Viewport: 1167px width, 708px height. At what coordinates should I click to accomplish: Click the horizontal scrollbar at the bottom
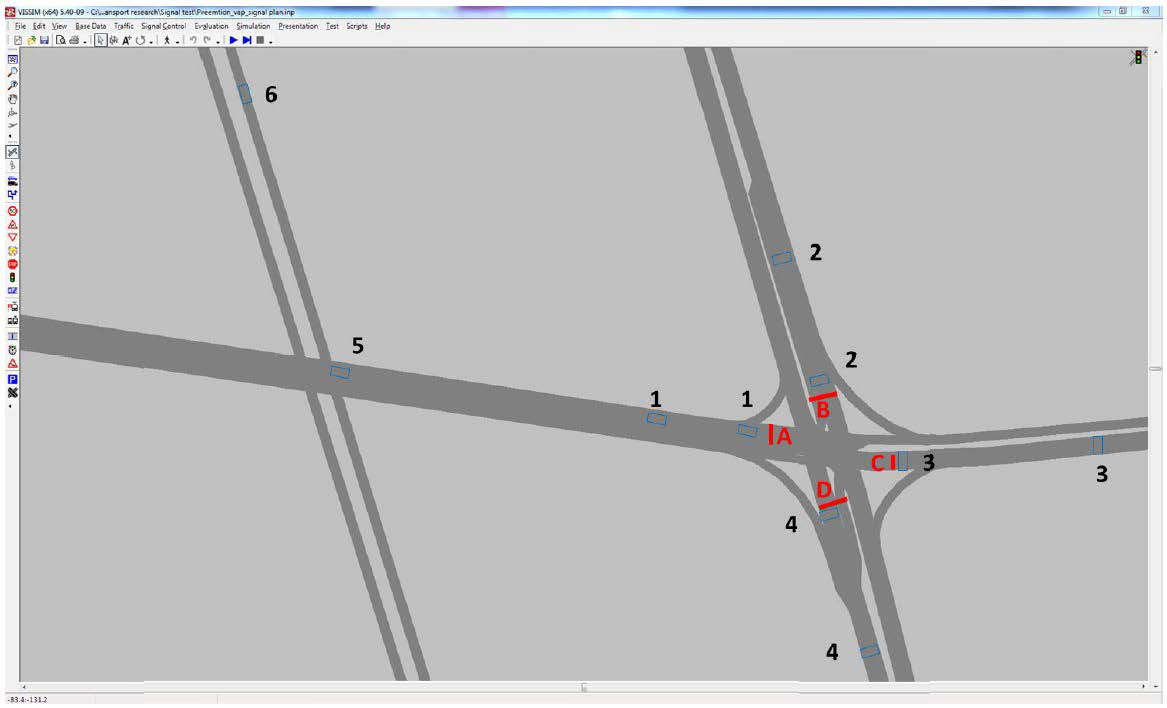(x=583, y=687)
